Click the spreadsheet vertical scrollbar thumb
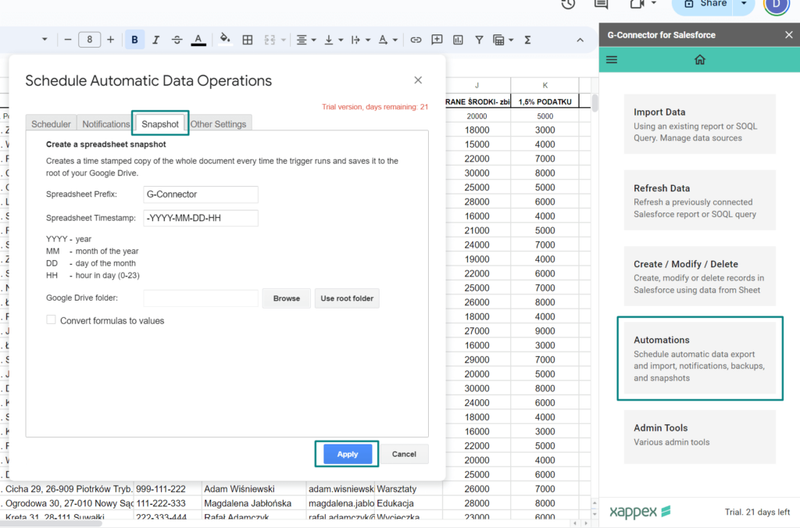Image resolution: width=800 pixels, height=528 pixels. pos(595,102)
